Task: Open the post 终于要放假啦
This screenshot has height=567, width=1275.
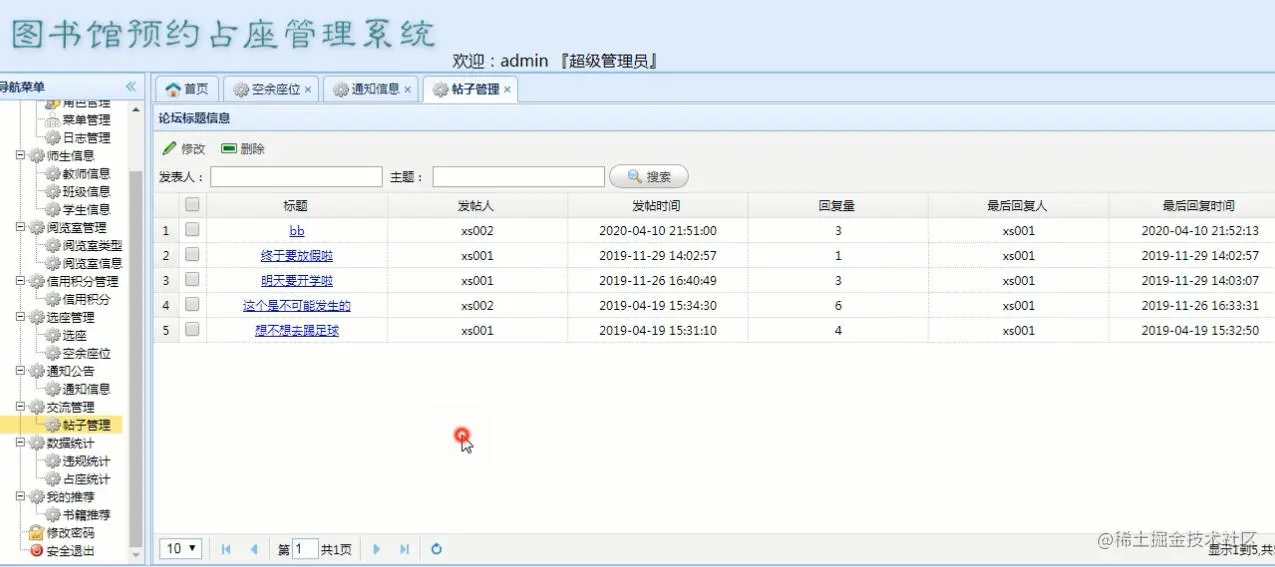Action: click(297, 256)
